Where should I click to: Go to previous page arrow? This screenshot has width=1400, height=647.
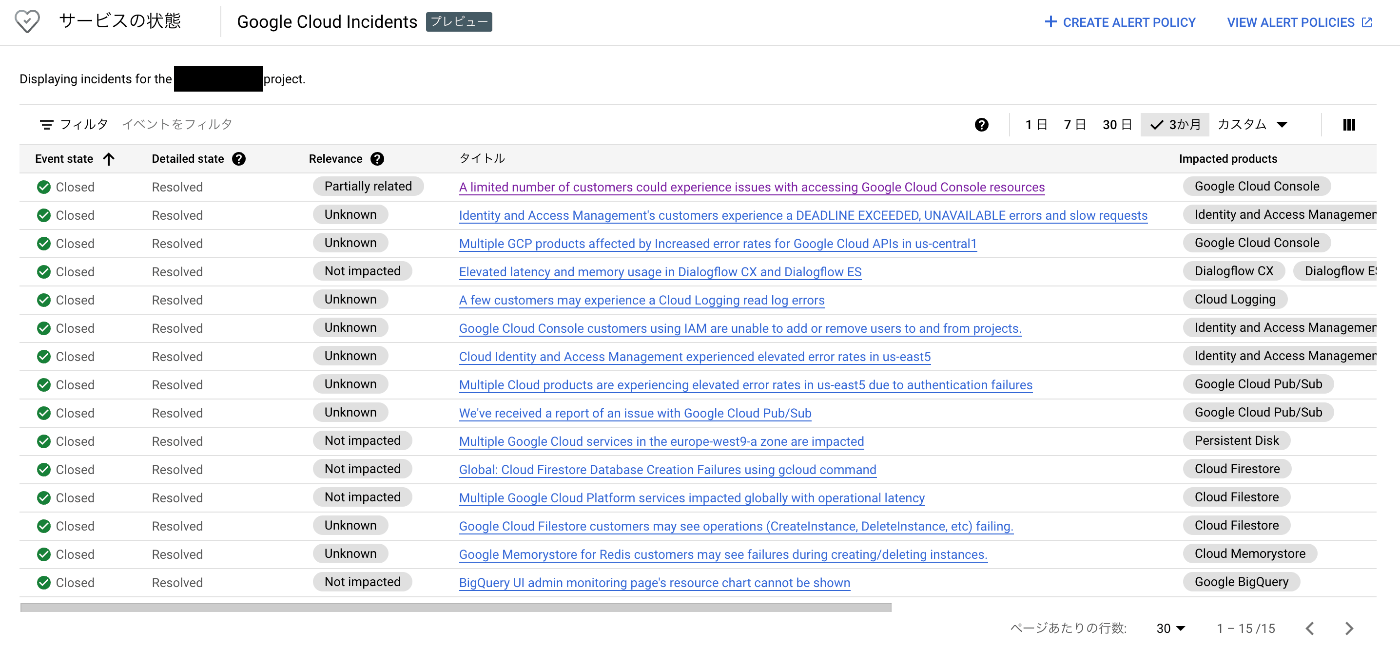(1310, 628)
